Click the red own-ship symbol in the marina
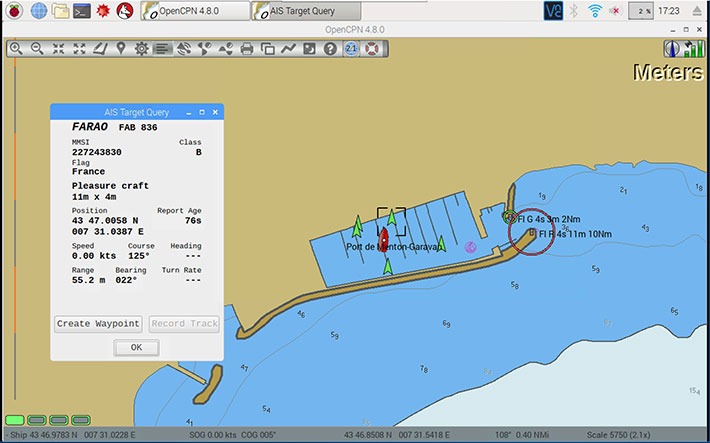 (384, 239)
